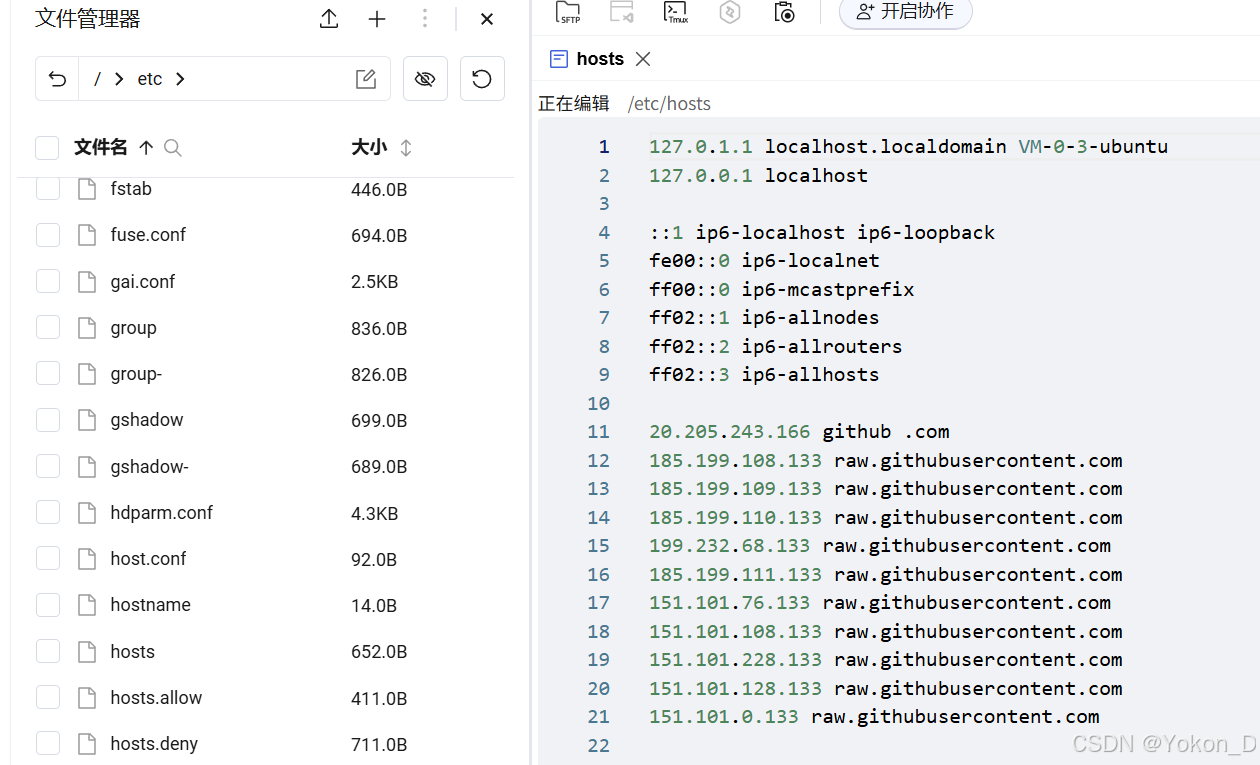Sort by 文件名 ascending arrow
The height and width of the screenshot is (765, 1260).
coord(146,148)
